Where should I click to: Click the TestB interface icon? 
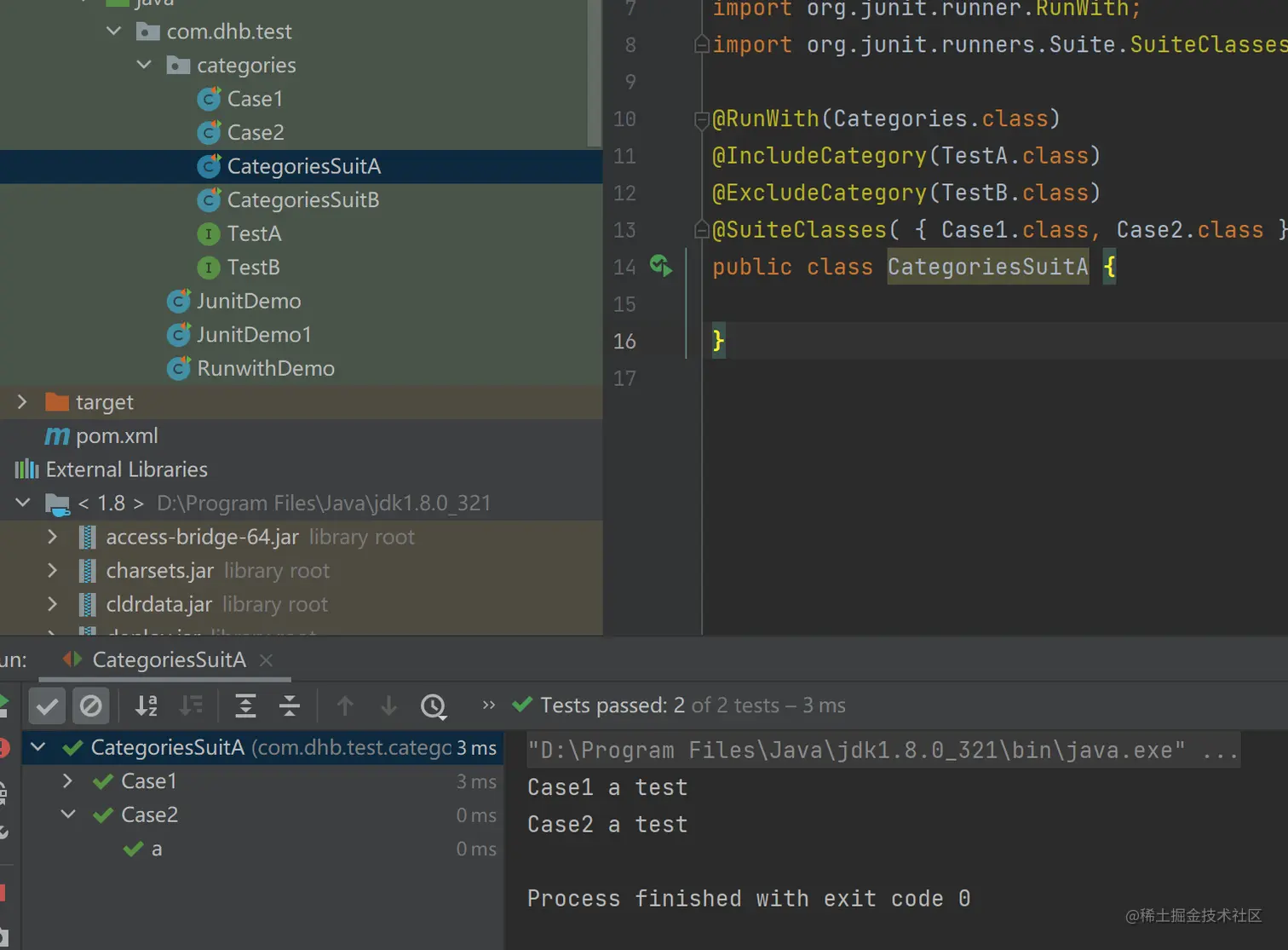[208, 268]
